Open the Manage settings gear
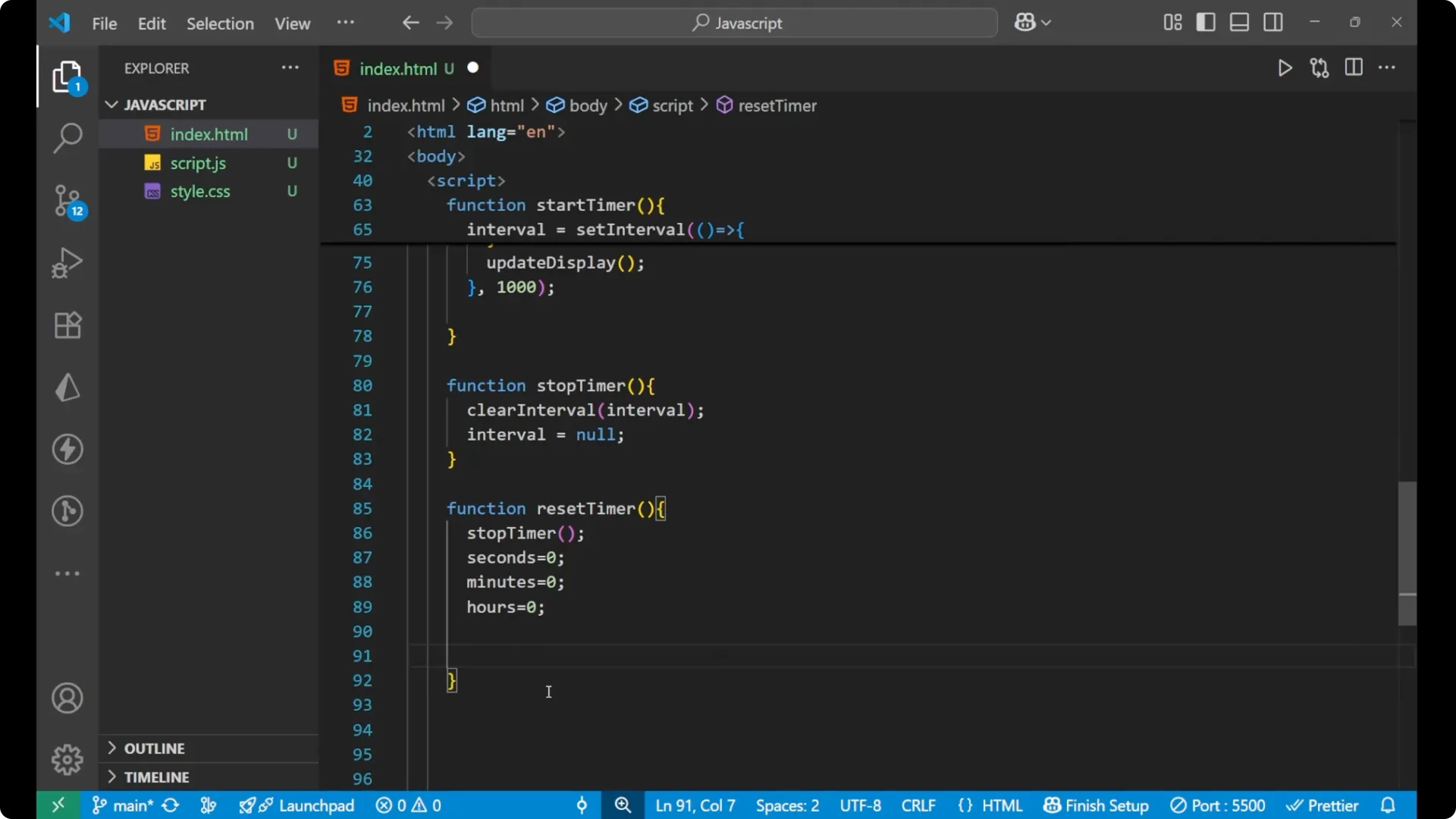Viewport: 1456px width, 819px height. click(67, 759)
